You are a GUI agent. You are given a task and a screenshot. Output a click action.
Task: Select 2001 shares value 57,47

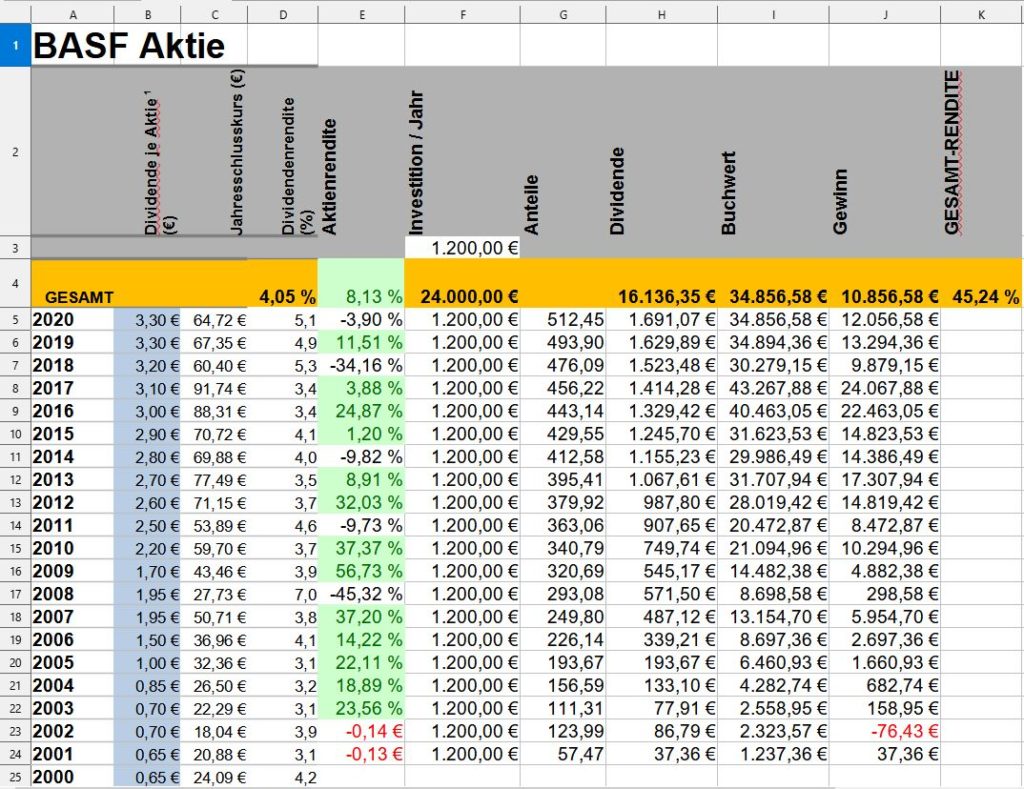click(x=563, y=754)
